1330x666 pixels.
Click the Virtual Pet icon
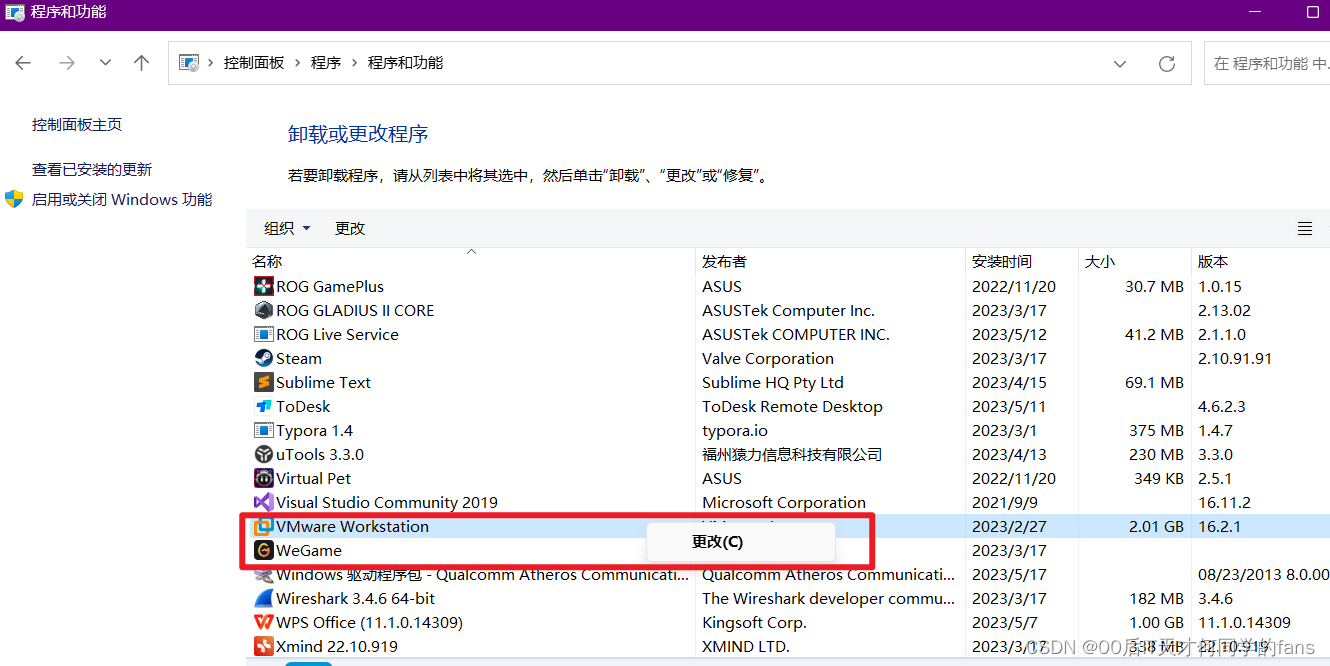[263, 478]
